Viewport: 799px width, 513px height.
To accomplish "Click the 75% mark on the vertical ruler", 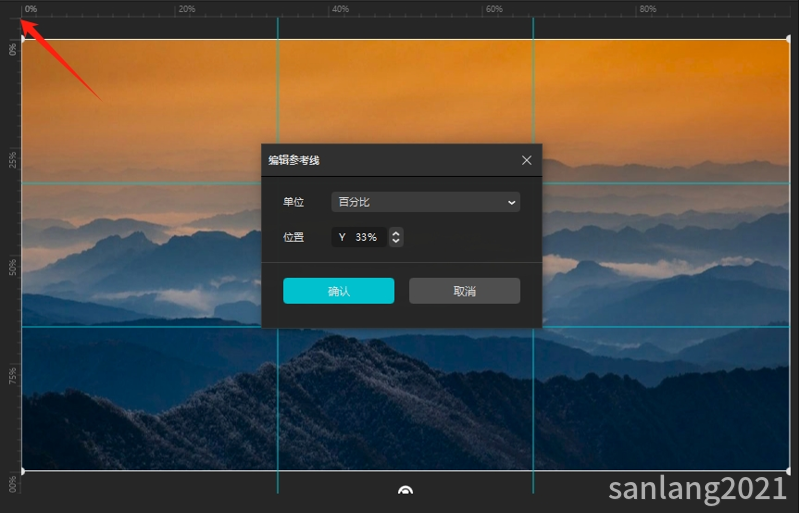I will 13,375.
